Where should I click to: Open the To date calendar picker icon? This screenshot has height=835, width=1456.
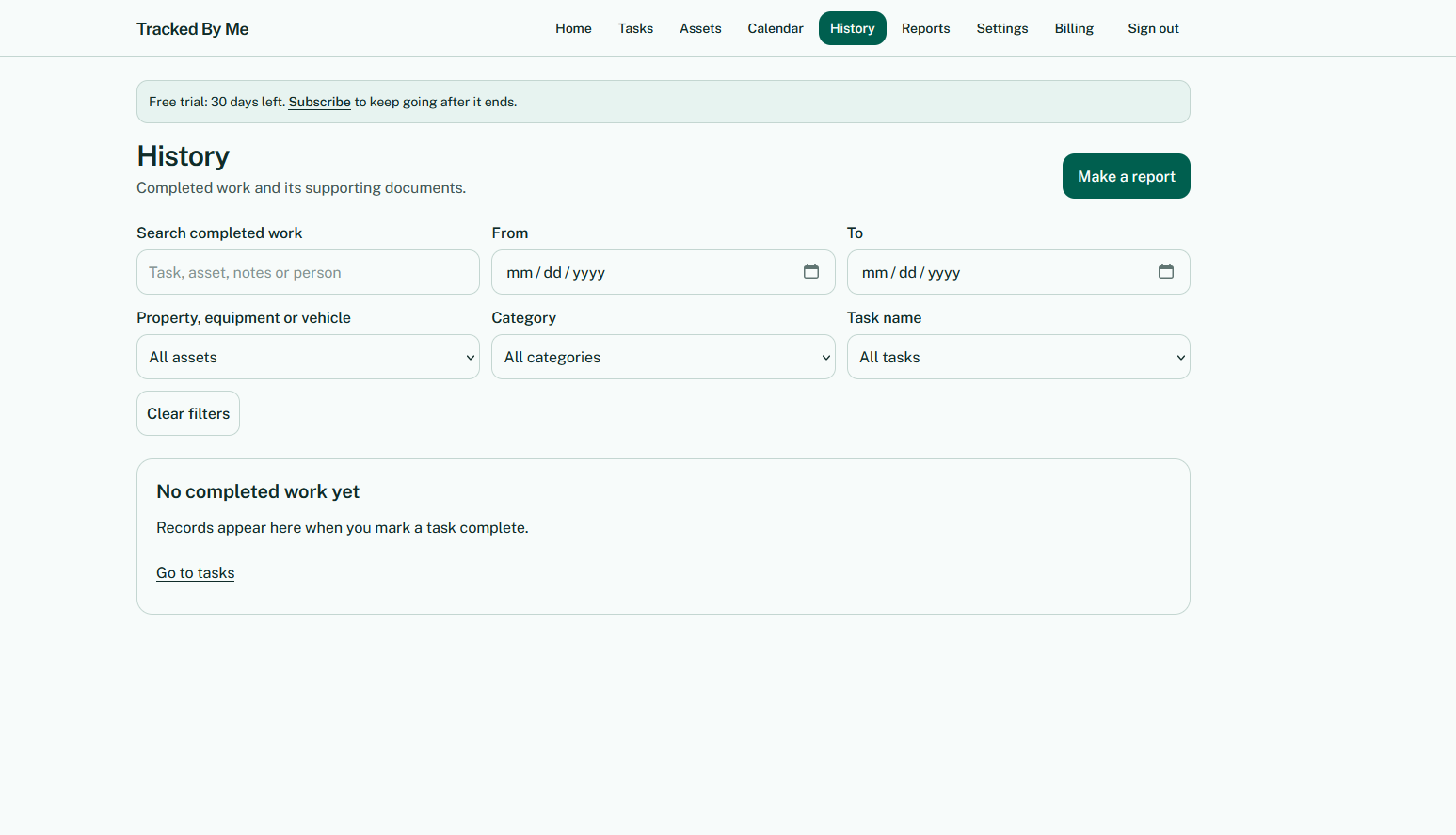pyautogui.click(x=1166, y=271)
